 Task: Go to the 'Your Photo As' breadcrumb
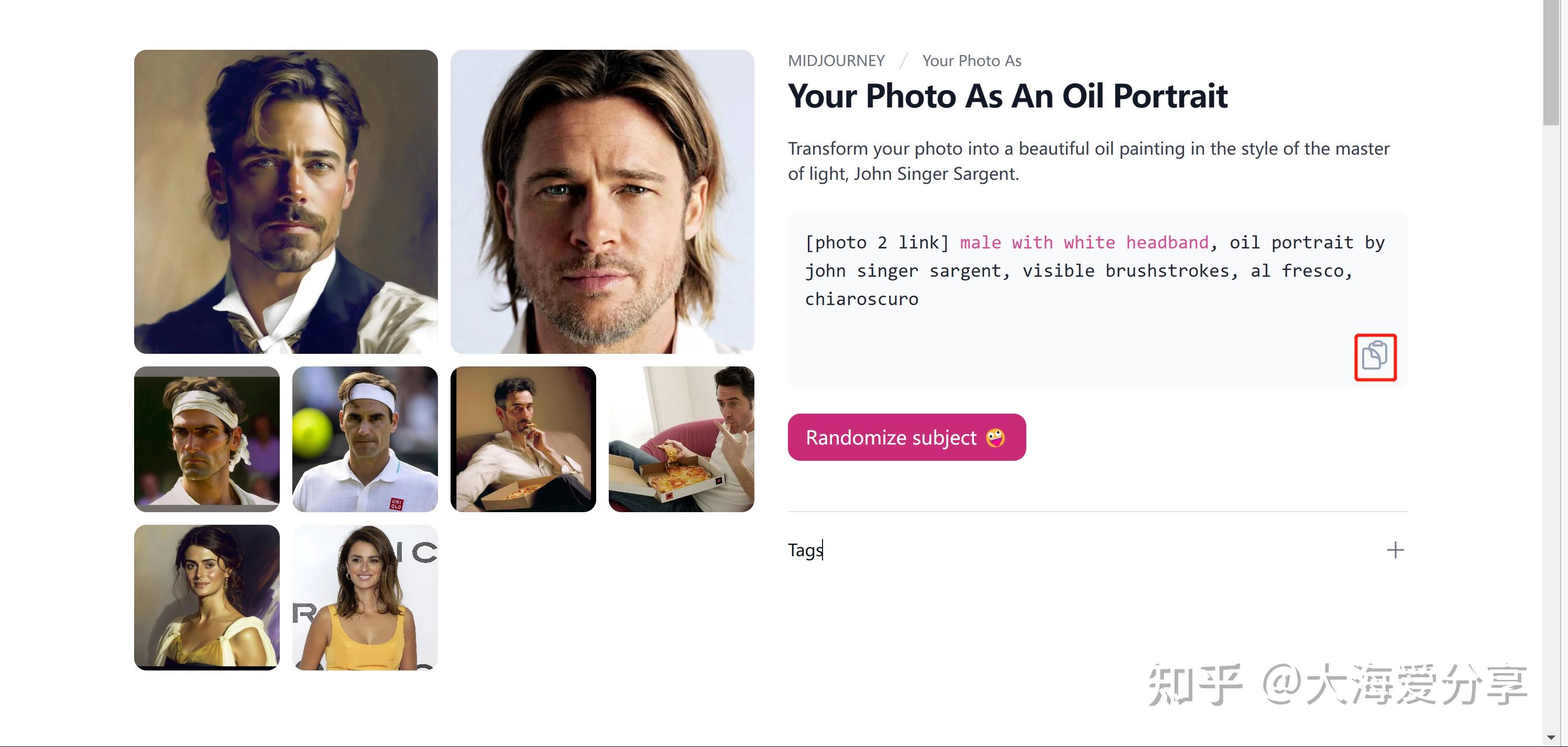(x=971, y=61)
